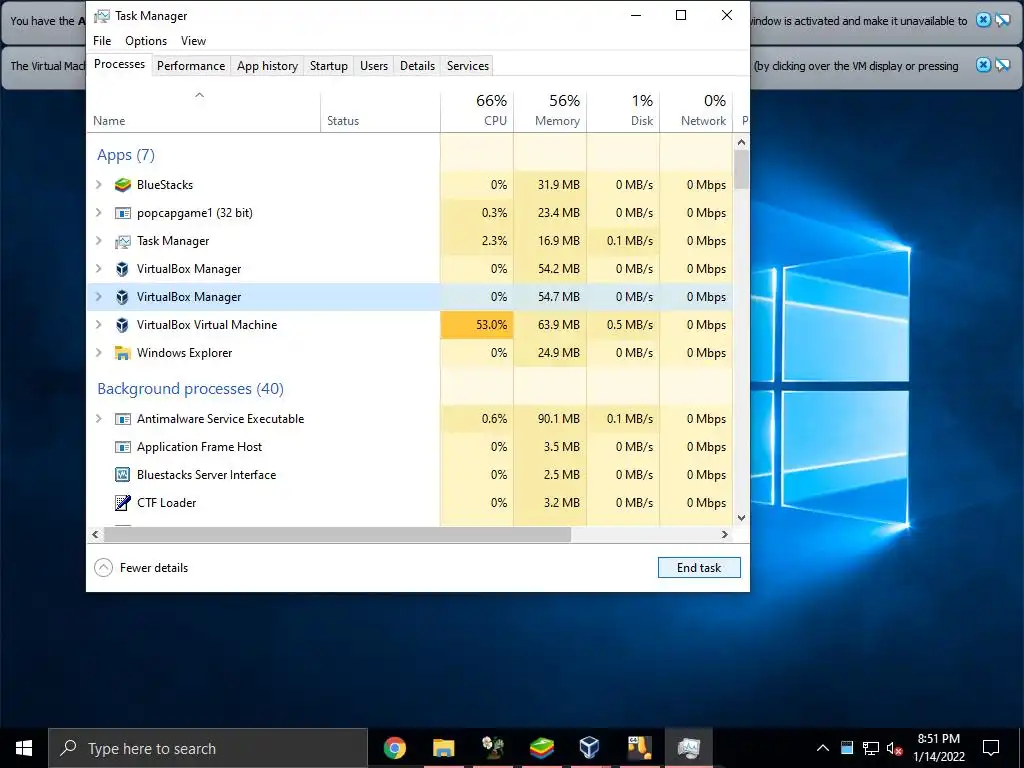Open the Windows Start menu

tap(24, 748)
